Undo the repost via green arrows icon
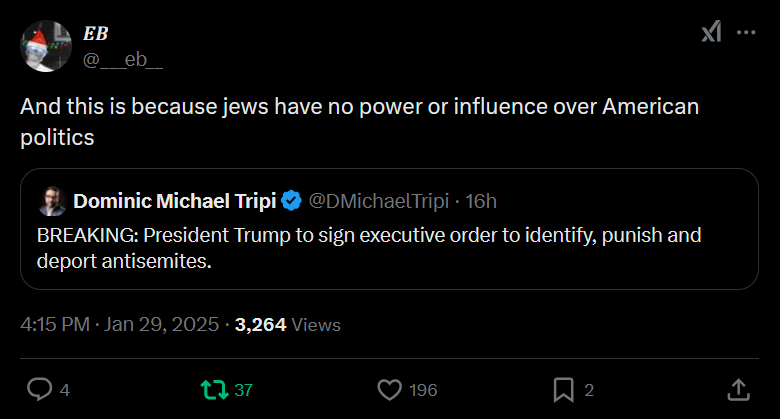 [x=213, y=388]
